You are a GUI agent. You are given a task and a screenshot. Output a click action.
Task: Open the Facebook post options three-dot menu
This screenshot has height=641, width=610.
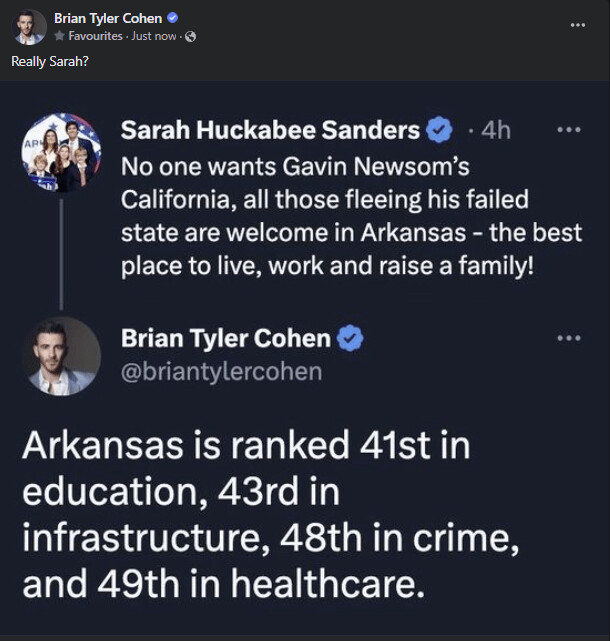[x=577, y=23]
